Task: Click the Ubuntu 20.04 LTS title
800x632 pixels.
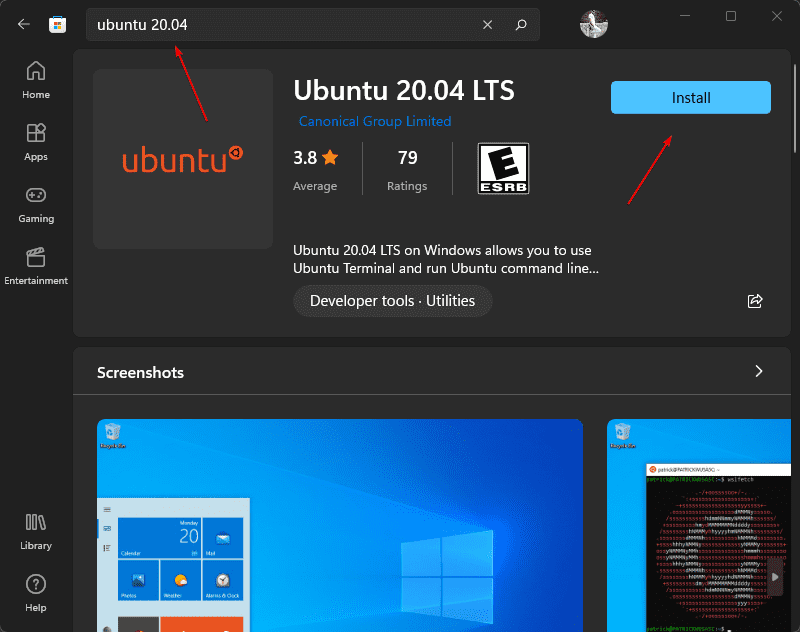Action: 404,91
